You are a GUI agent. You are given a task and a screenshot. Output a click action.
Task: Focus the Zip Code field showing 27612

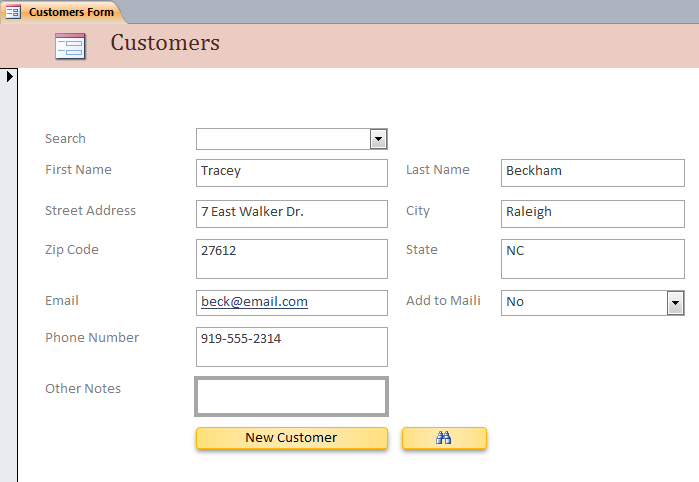[x=291, y=258]
